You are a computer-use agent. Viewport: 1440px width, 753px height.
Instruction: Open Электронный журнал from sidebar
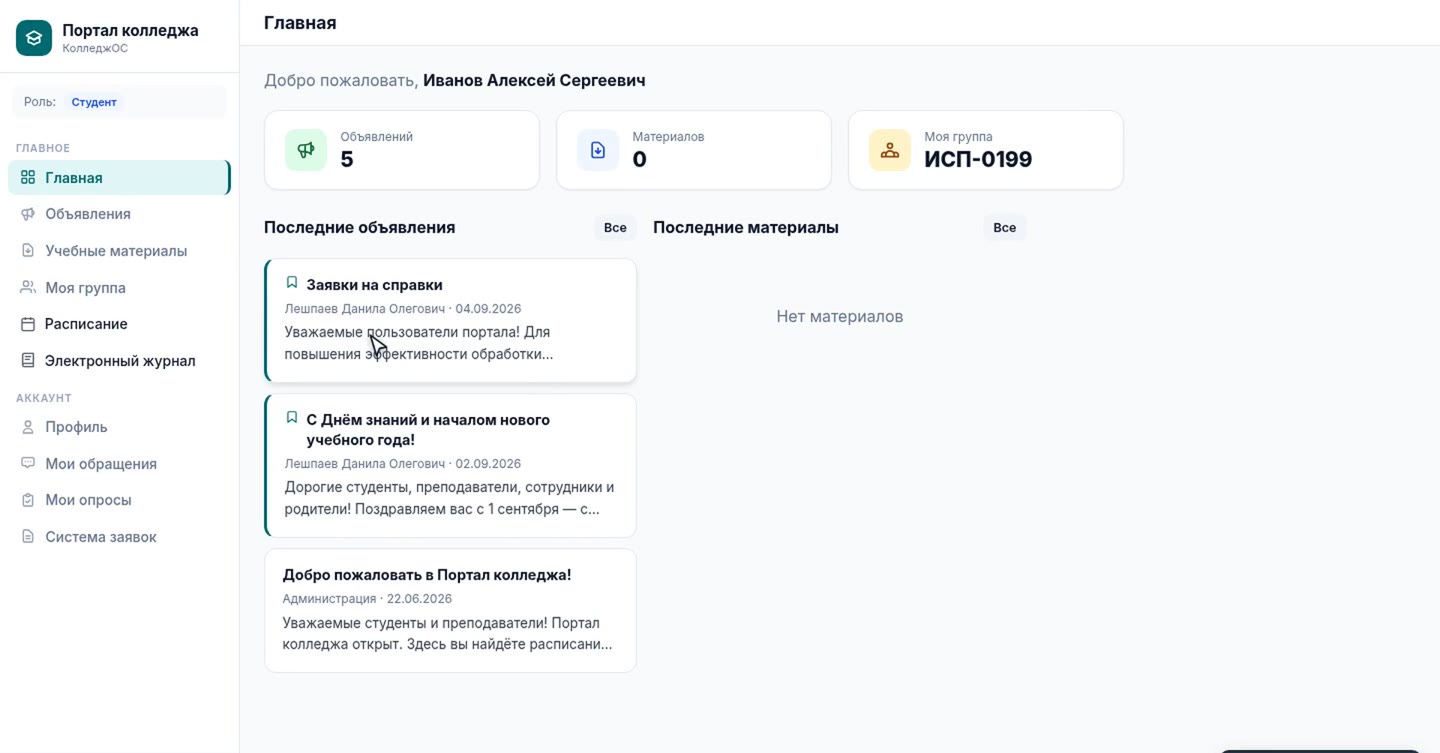tap(119, 361)
